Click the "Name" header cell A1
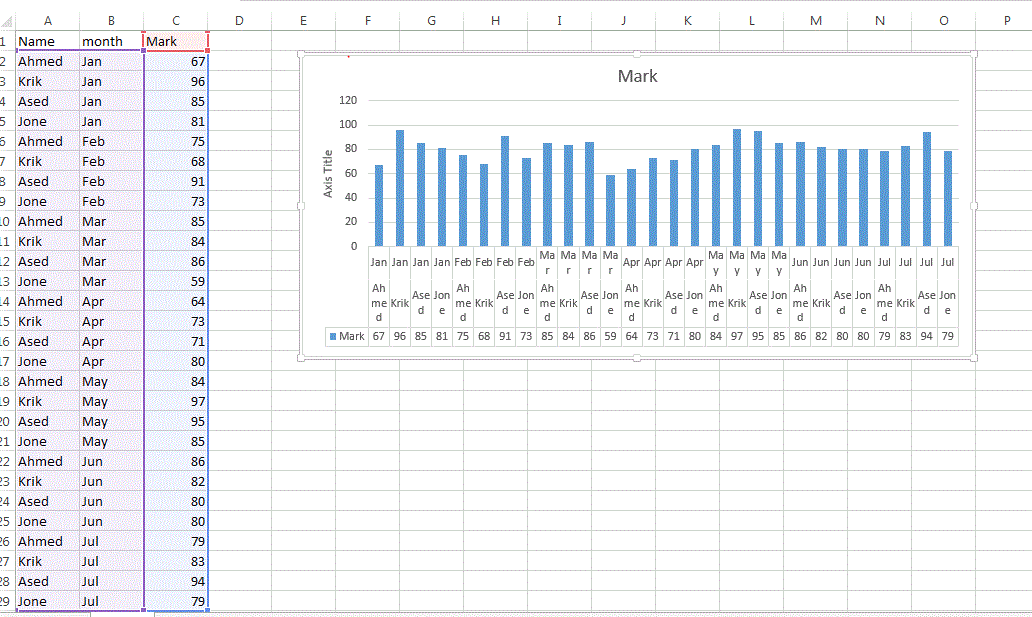The height and width of the screenshot is (617, 1032). pos(47,41)
